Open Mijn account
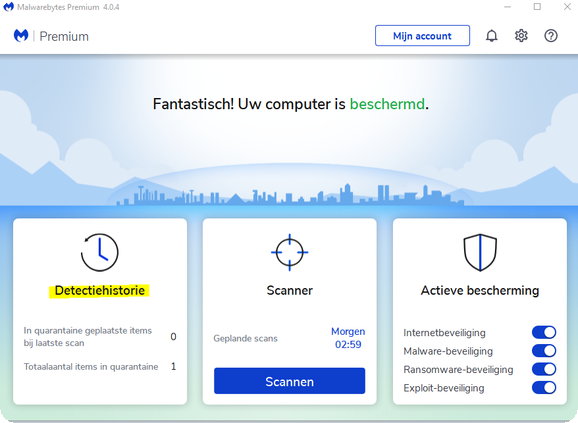Image resolution: width=578 pixels, height=423 pixels. pos(422,36)
